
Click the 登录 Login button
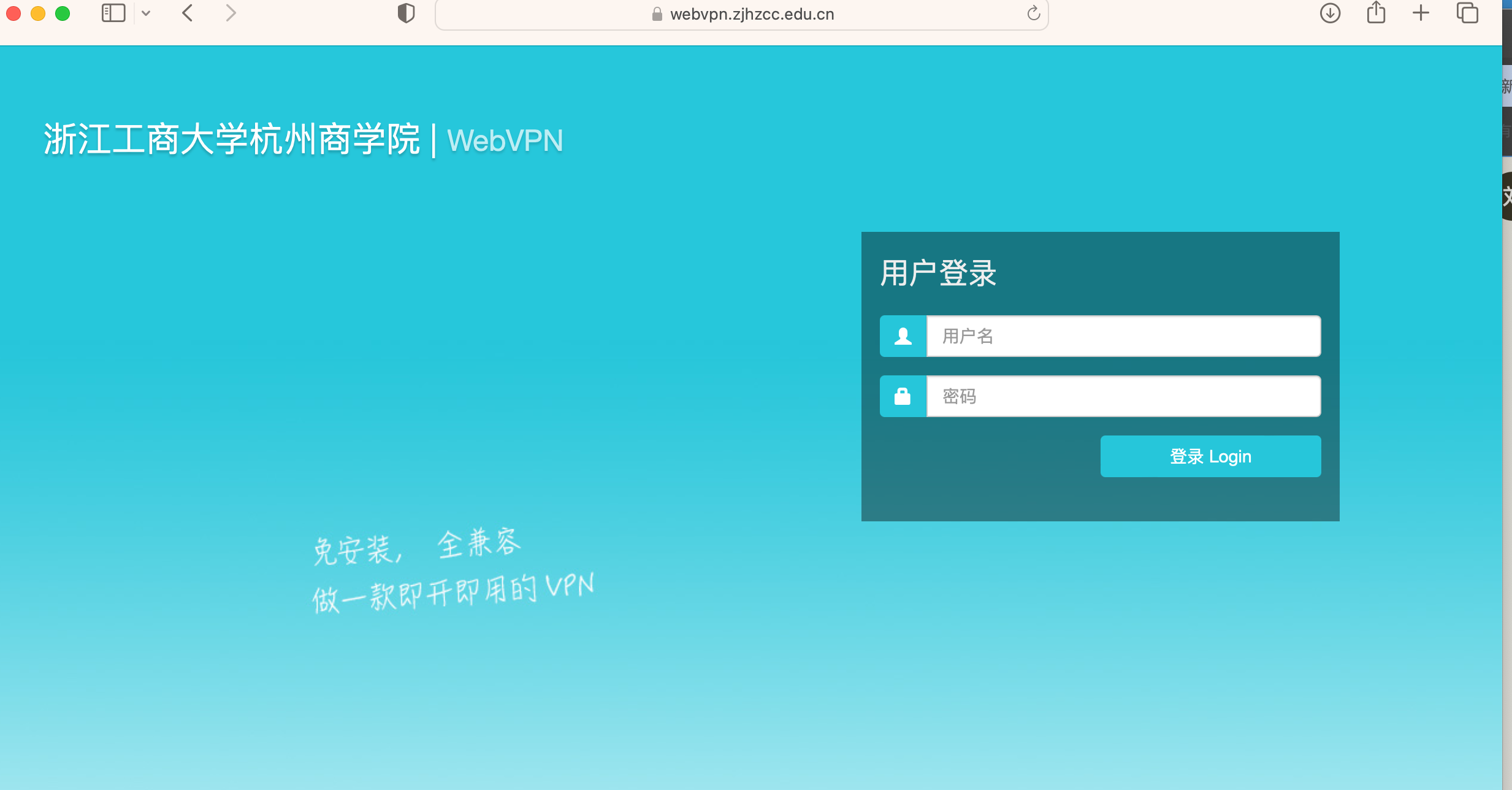click(x=1210, y=456)
